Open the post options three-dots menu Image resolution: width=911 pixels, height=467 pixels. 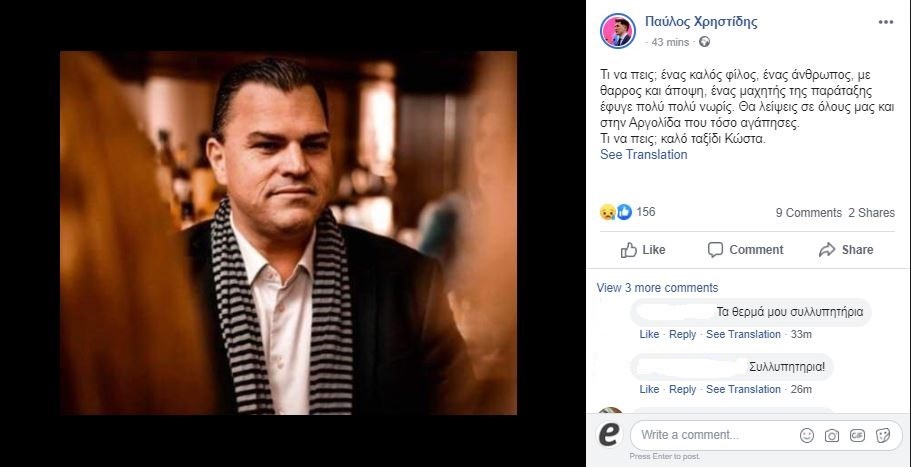(885, 21)
